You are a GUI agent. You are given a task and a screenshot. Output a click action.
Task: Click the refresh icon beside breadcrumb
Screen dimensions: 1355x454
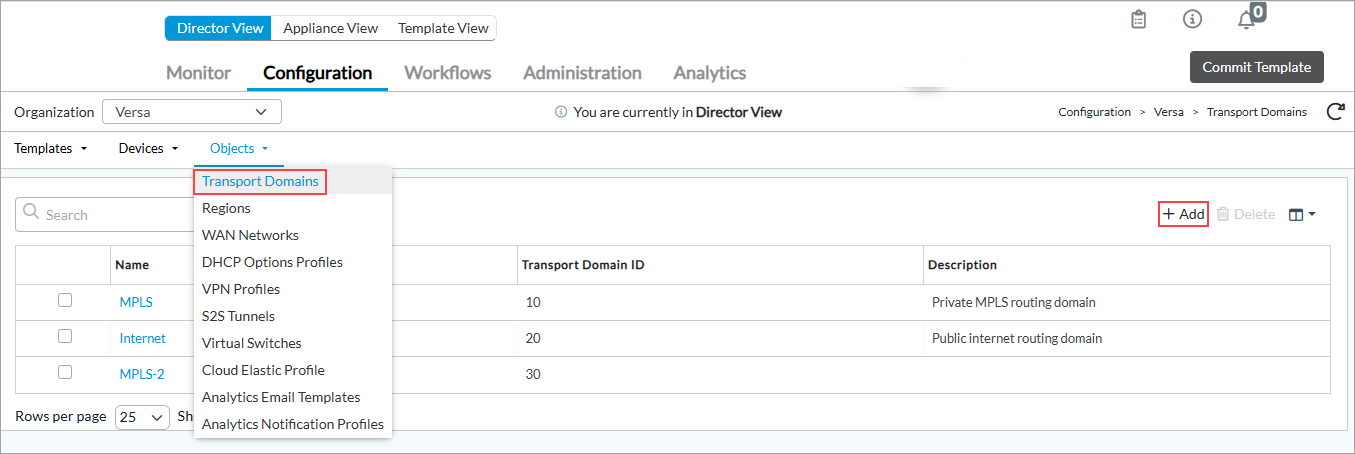pyautogui.click(x=1334, y=112)
